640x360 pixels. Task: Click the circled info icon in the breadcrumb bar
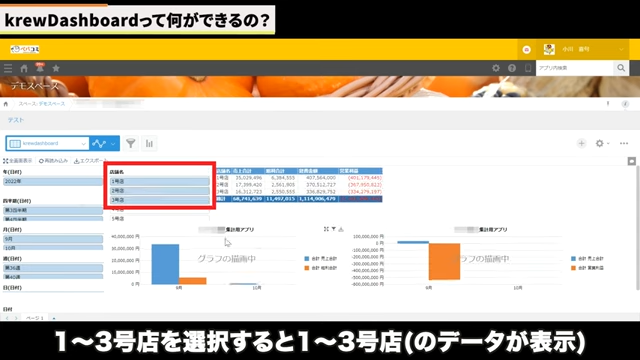[x=625, y=104]
